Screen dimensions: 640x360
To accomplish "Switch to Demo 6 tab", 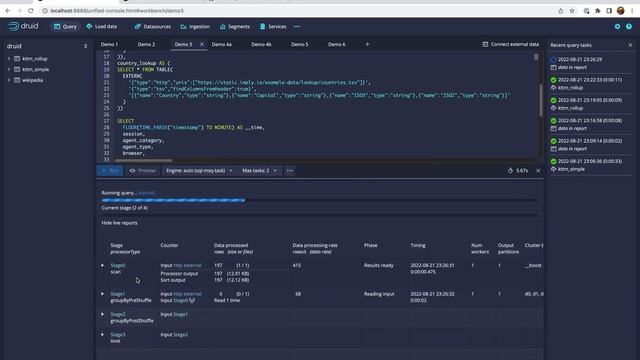I will 336,44.
